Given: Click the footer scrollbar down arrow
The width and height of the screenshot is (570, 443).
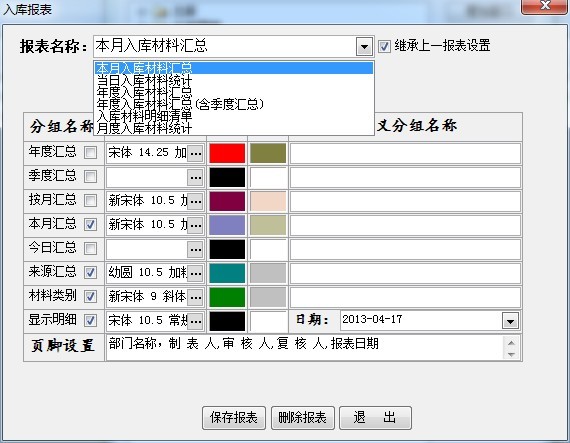Looking at the screenshot, I should (x=511, y=354).
